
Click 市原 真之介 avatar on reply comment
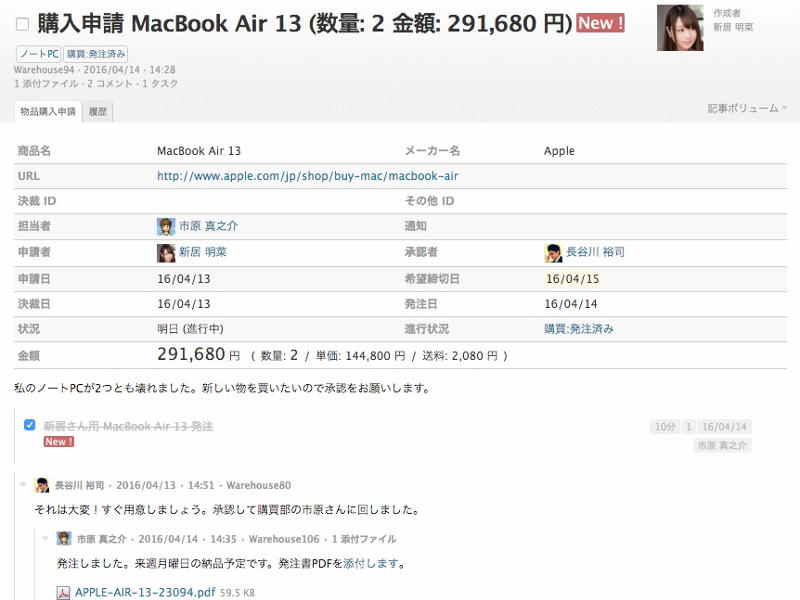(64, 539)
